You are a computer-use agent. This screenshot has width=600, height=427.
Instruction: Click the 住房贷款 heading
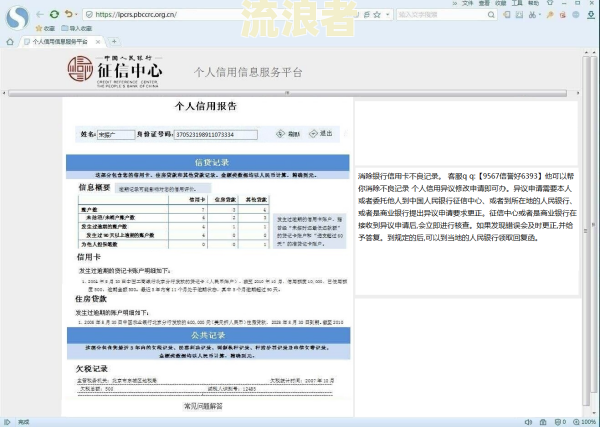click(91, 299)
